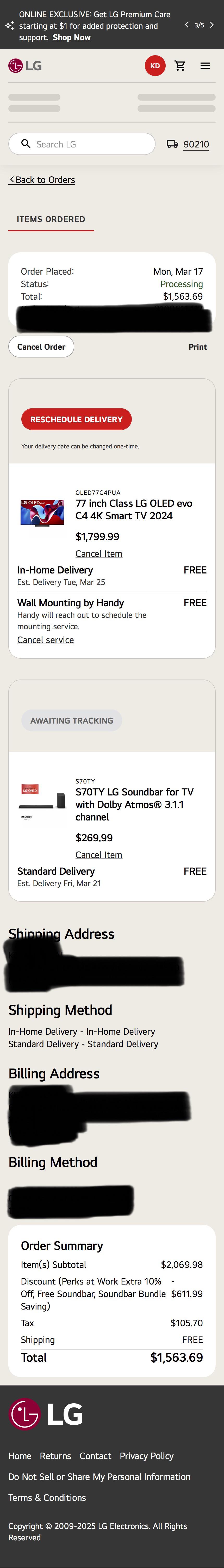Screen dimensions: 224x1568
Task: Open Privacy Policy footer link
Action: [x=146, y=1456]
